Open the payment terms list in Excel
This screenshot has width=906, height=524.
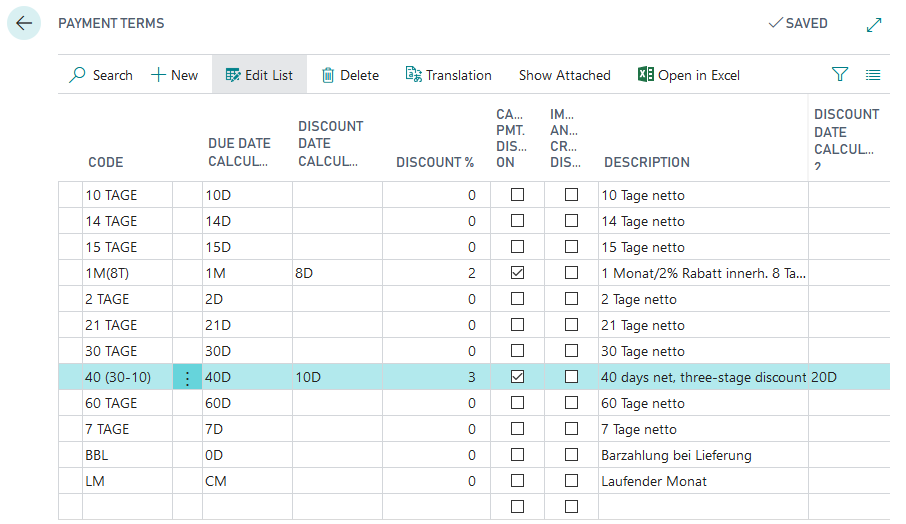coord(688,75)
